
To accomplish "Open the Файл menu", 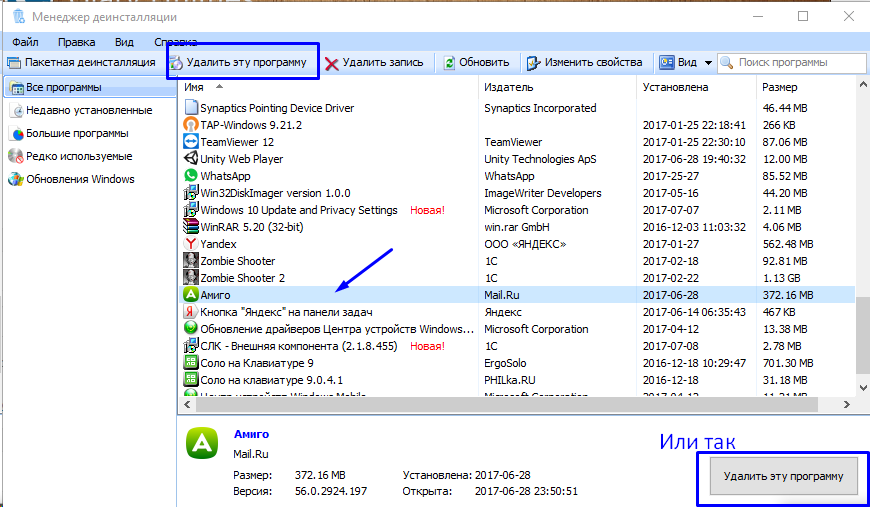I will coord(26,42).
